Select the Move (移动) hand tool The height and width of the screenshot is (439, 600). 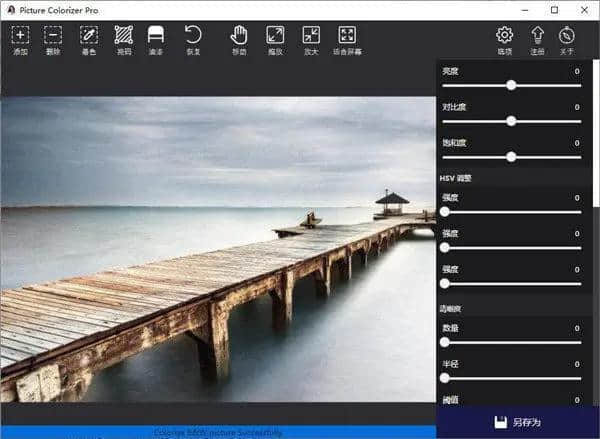(239, 36)
